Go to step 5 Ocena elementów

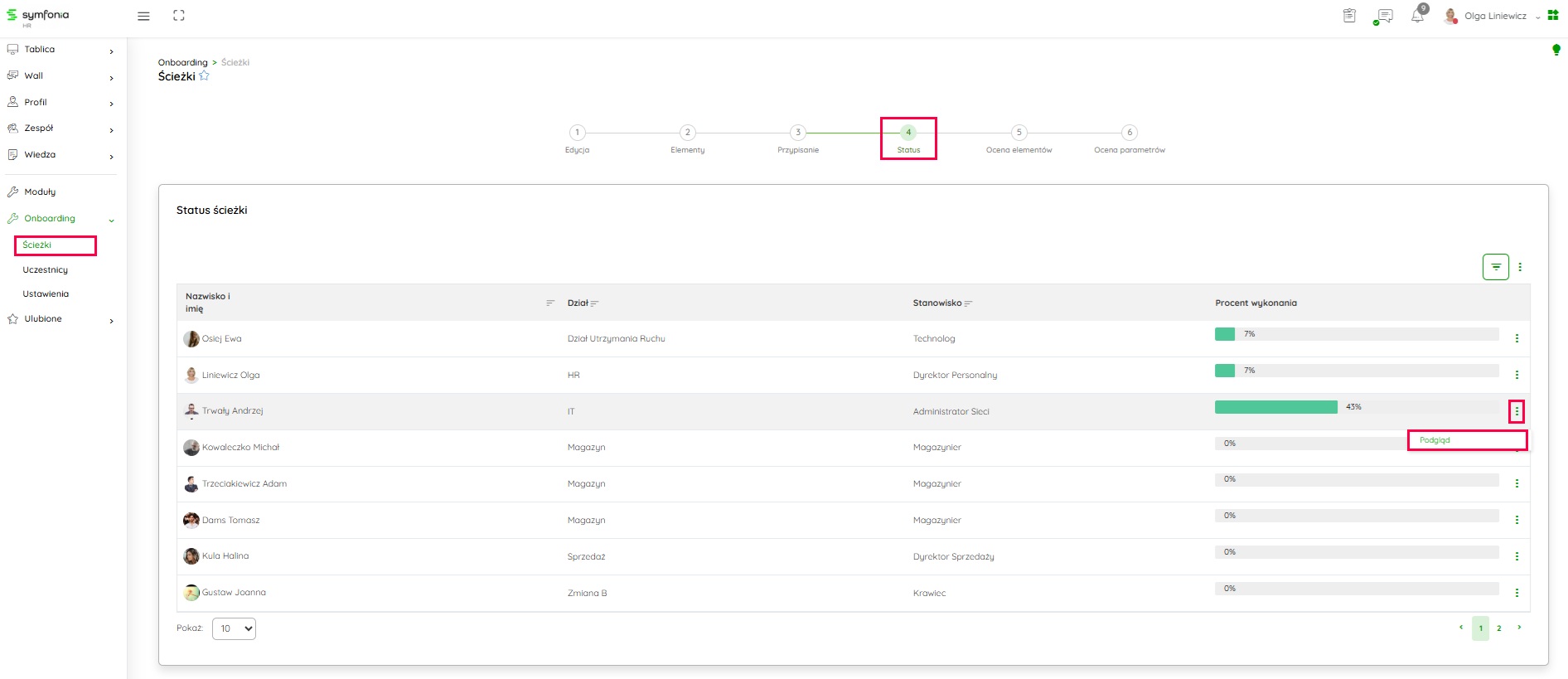click(1019, 133)
